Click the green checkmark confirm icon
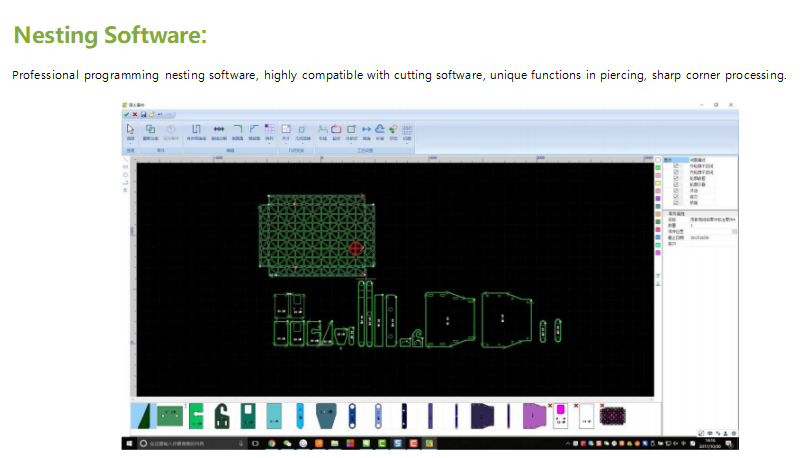This screenshot has height=458, width=810. point(126,114)
